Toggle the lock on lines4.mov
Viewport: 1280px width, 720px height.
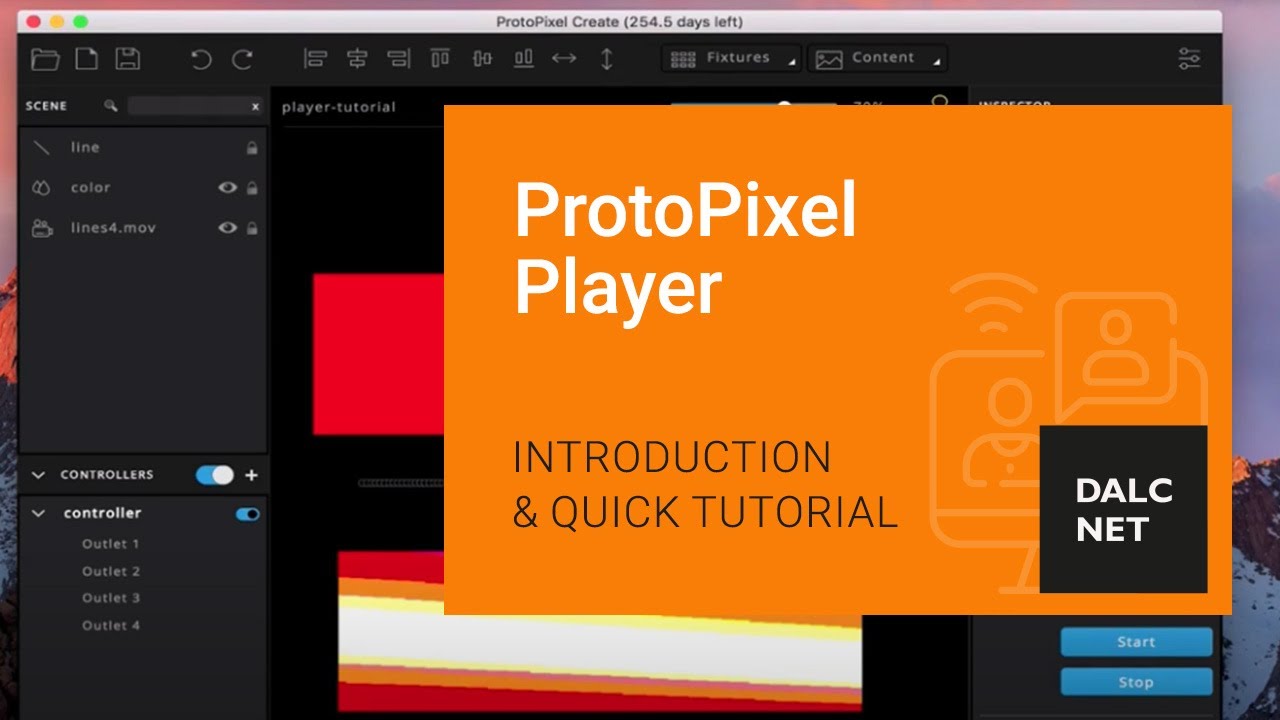(x=252, y=228)
